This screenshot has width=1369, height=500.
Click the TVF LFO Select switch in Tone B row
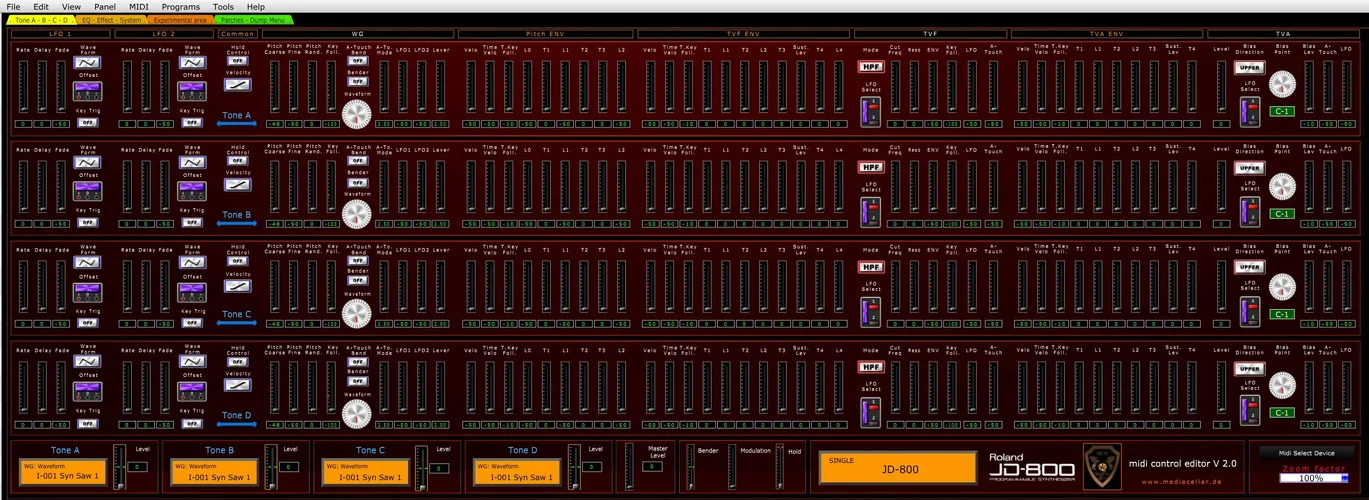click(870, 212)
